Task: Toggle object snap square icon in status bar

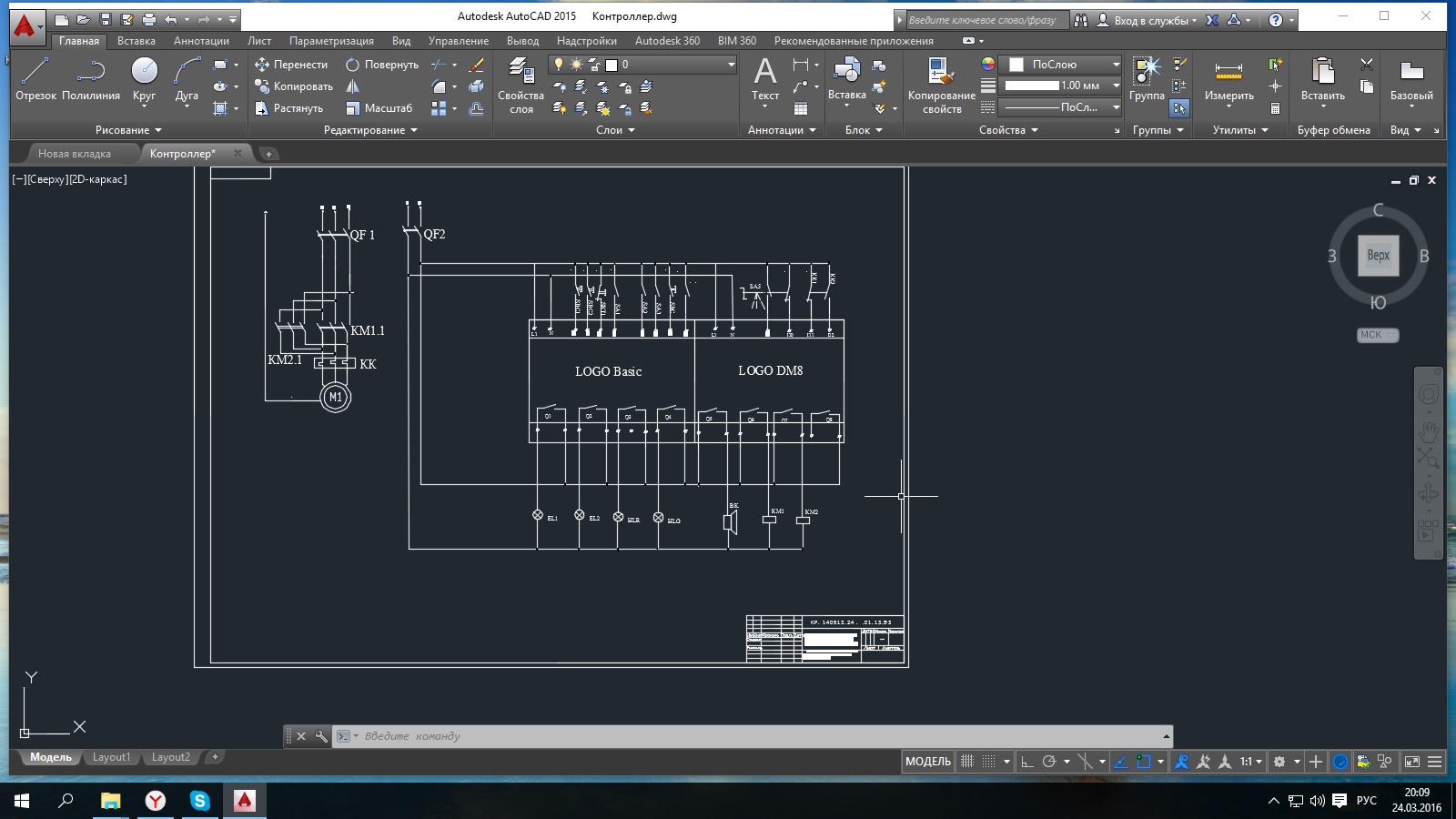Action: coord(1144,762)
